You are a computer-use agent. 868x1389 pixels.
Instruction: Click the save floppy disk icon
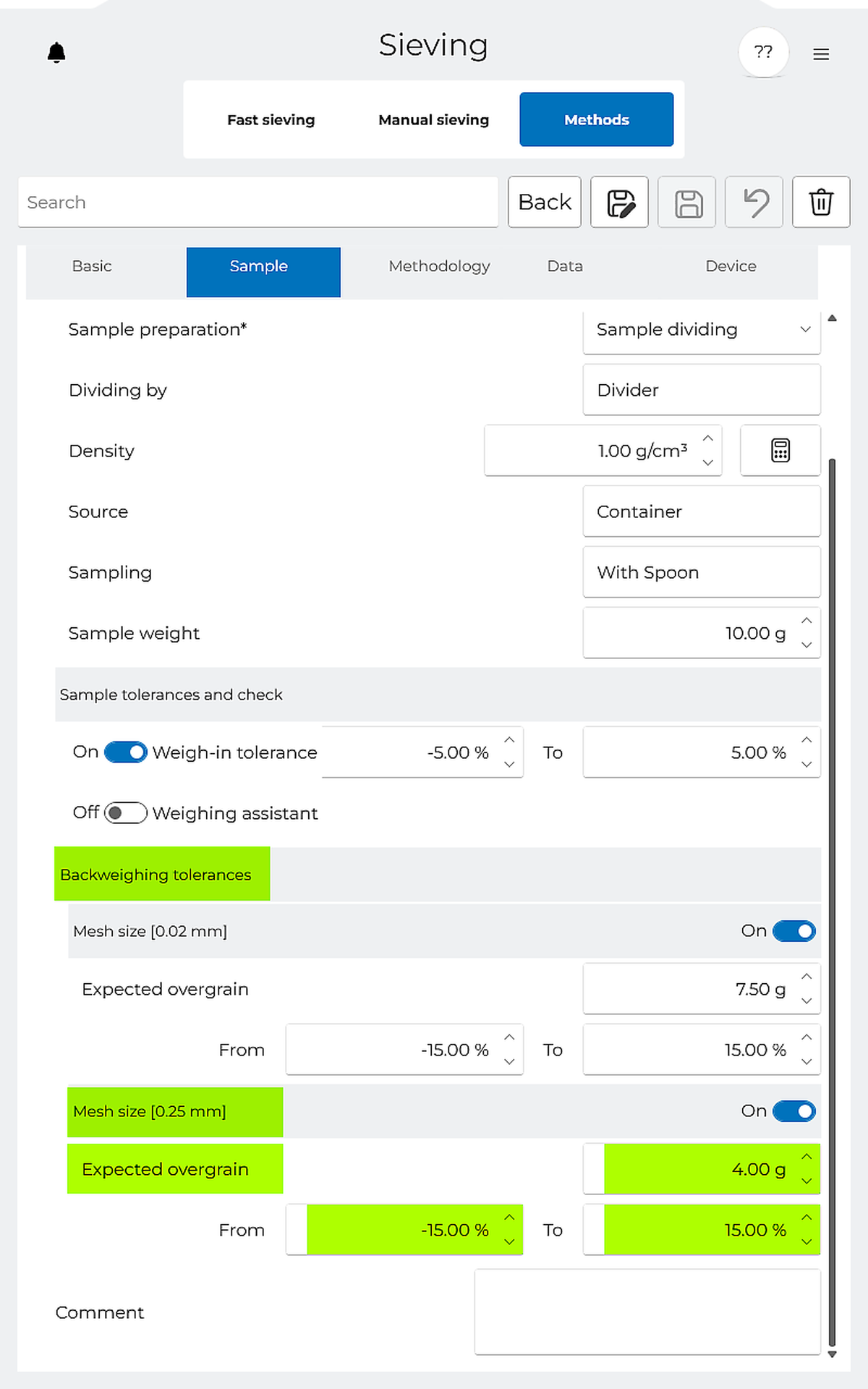(x=686, y=203)
